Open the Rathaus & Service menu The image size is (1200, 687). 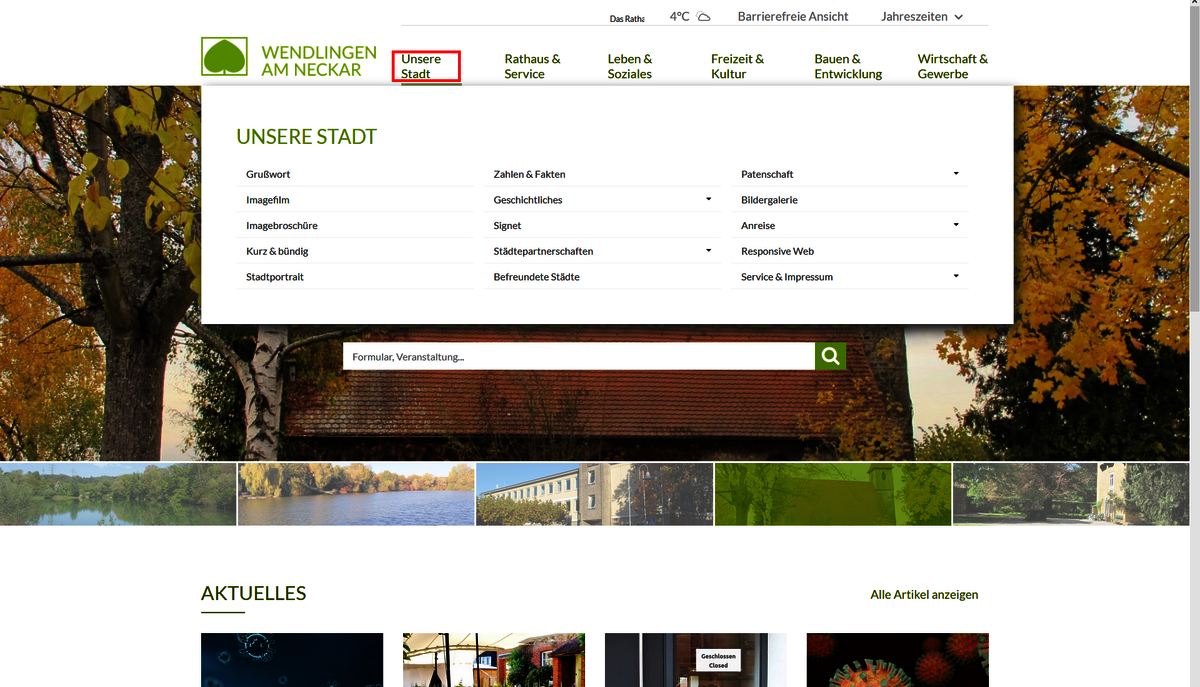pos(532,66)
